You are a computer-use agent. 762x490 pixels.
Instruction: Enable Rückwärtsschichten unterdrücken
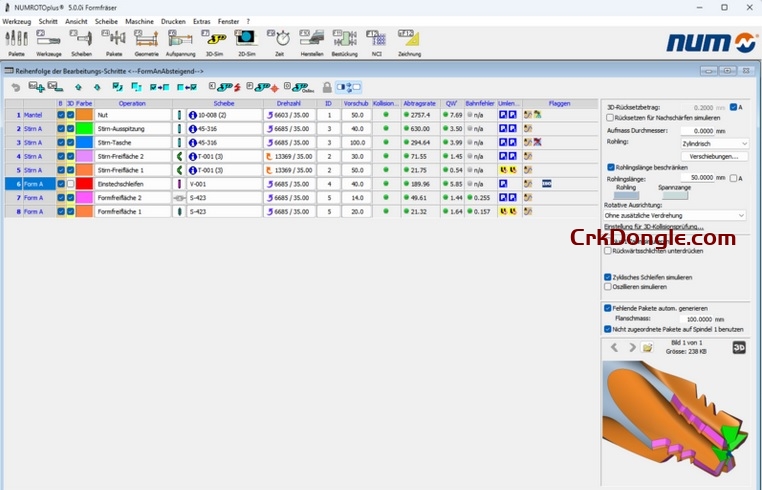click(x=607, y=251)
